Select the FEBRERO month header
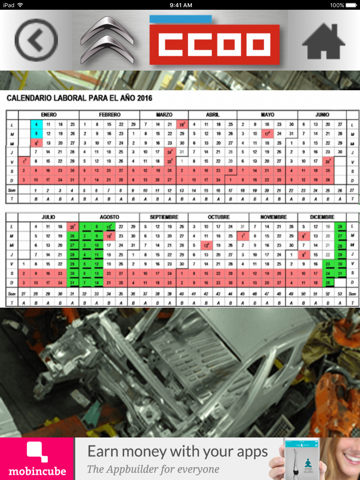Screen dimensions: 360x480 (x=110, y=115)
